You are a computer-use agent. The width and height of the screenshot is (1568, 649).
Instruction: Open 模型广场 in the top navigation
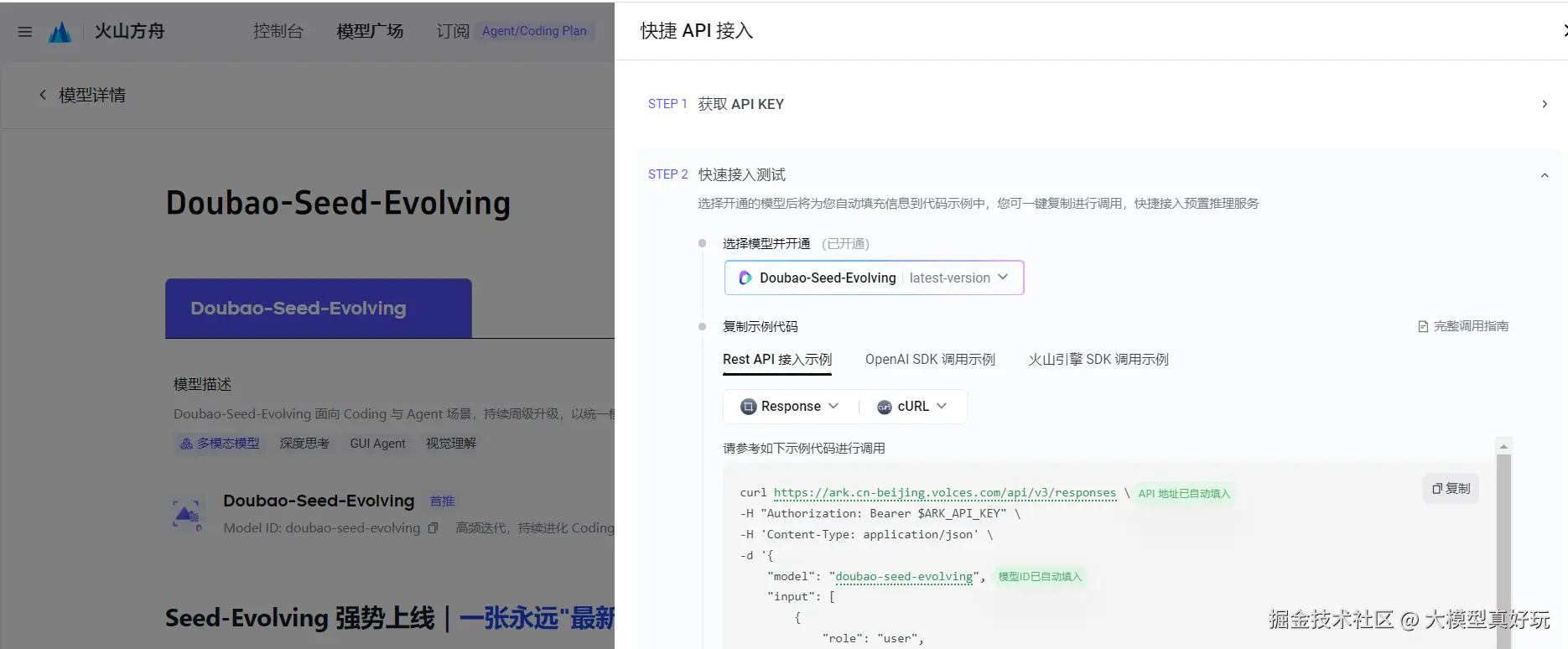(370, 32)
